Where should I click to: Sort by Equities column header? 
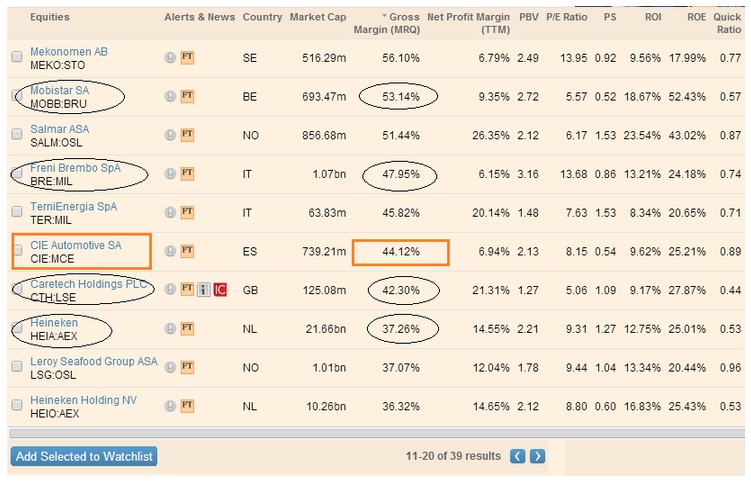coord(50,17)
